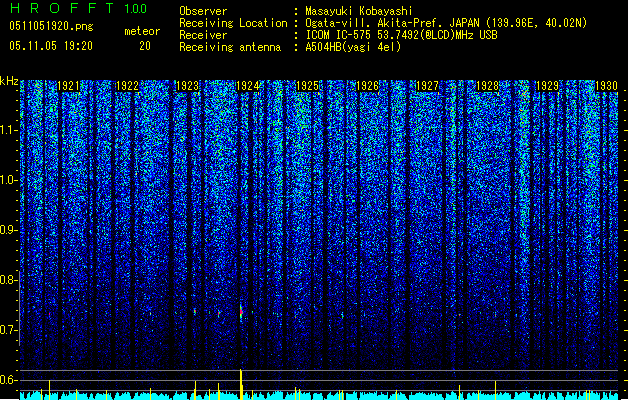Screen dimensions: 629x400
Task: Click the 1923 time marker
Action: 187,86
